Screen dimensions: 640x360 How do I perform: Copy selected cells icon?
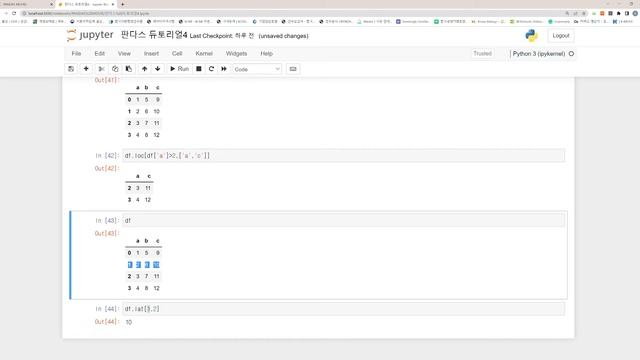point(115,69)
